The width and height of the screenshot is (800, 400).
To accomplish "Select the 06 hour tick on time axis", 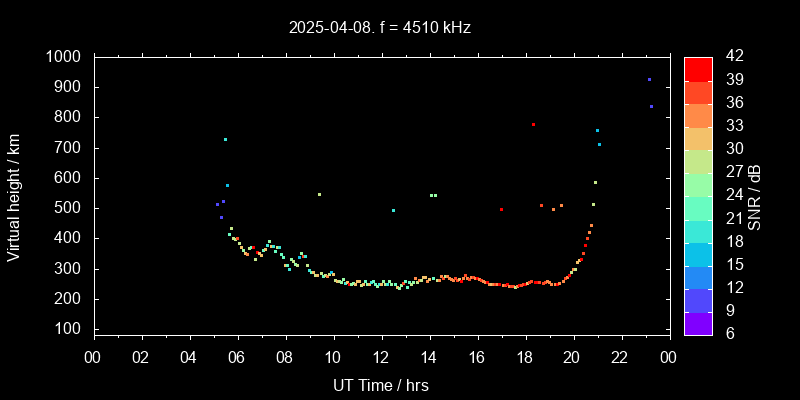I will pyautogui.click(x=237, y=356).
